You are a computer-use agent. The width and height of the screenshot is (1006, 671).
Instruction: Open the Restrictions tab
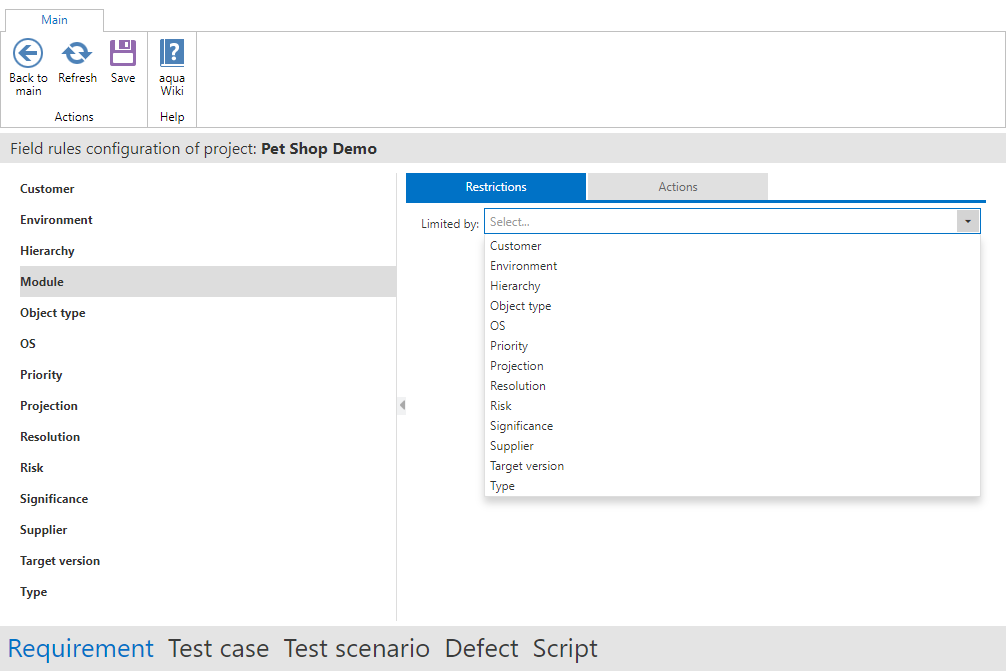point(496,187)
